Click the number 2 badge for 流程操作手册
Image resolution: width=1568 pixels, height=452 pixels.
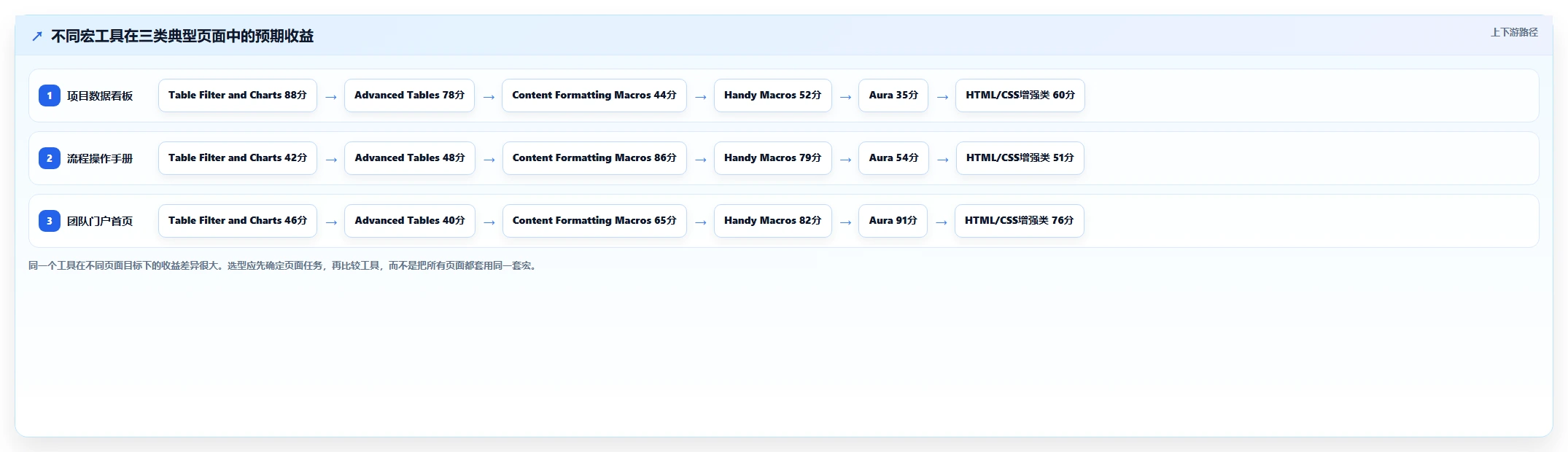point(50,158)
